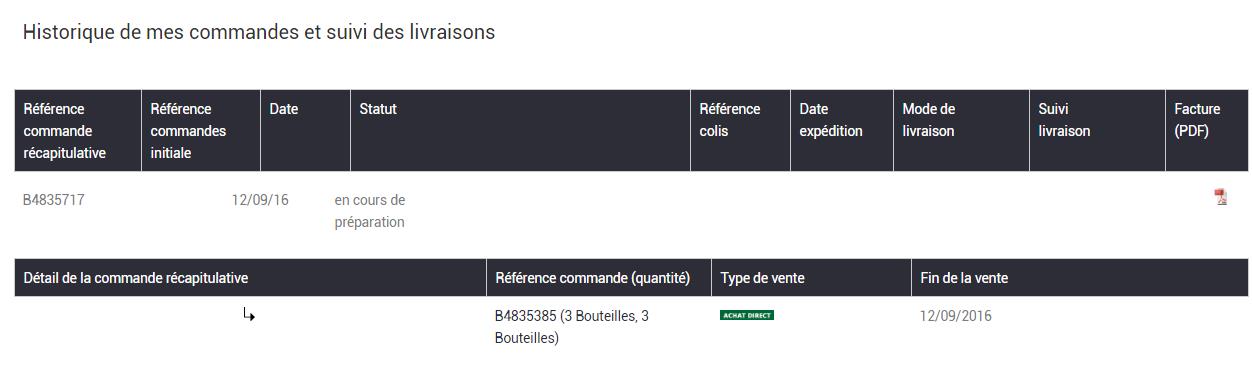Click the en cours de préparation status
1252x369 pixels.
pyautogui.click(x=370, y=211)
